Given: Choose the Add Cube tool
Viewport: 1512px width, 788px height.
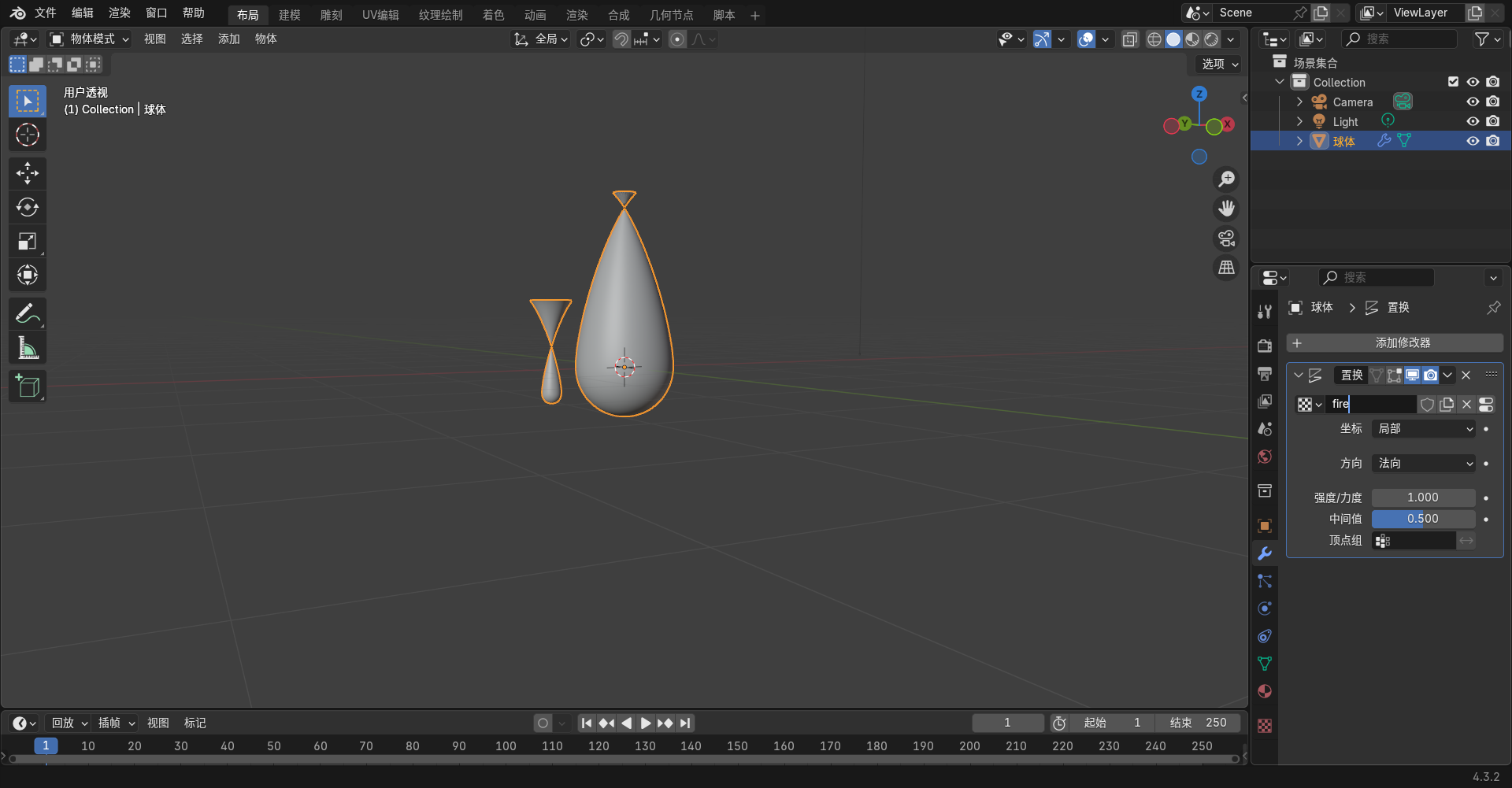Looking at the screenshot, I should click(x=28, y=387).
